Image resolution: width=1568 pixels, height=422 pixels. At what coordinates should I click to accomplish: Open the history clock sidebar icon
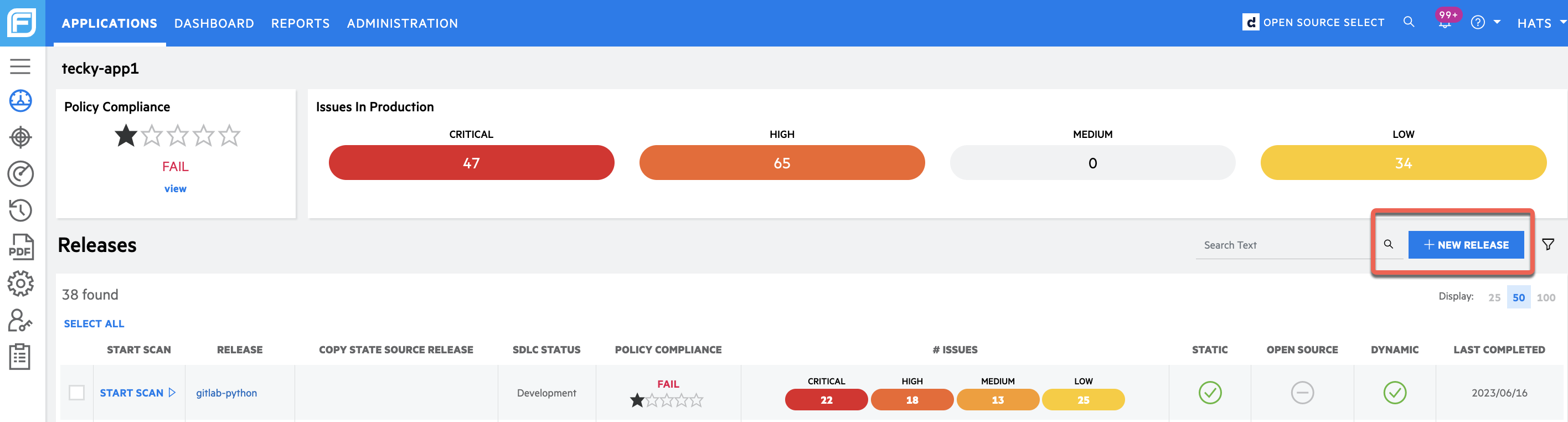coord(20,210)
